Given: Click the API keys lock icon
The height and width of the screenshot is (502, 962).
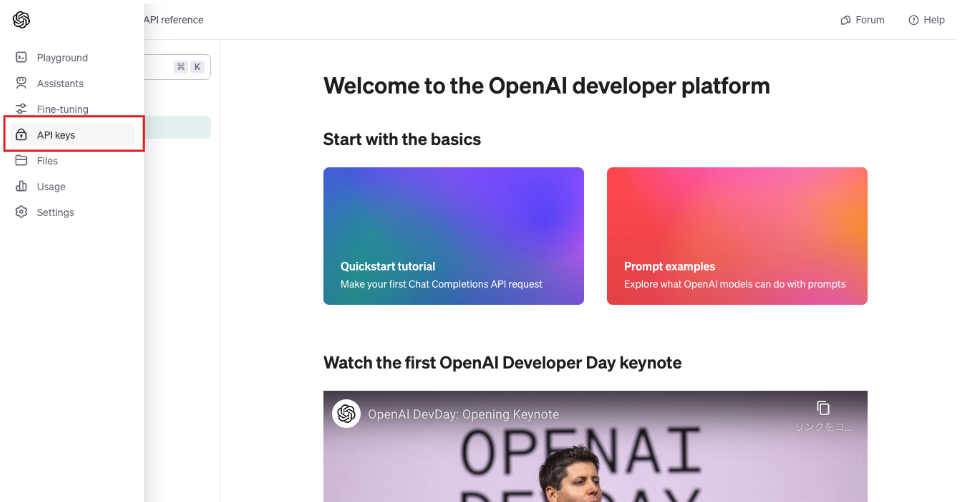Looking at the screenshot, I should coord(21,134).
